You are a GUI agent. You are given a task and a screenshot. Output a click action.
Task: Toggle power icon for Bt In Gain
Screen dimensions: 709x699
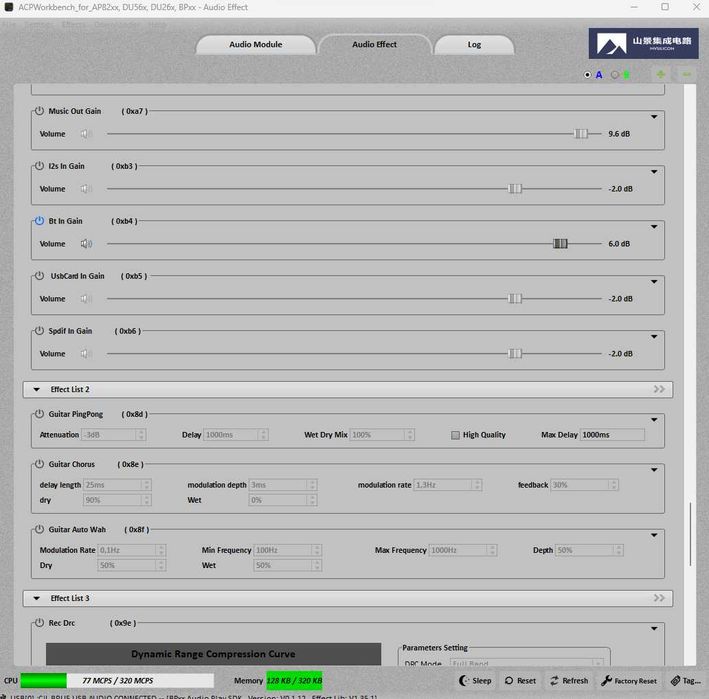click(x=39, y=221)
